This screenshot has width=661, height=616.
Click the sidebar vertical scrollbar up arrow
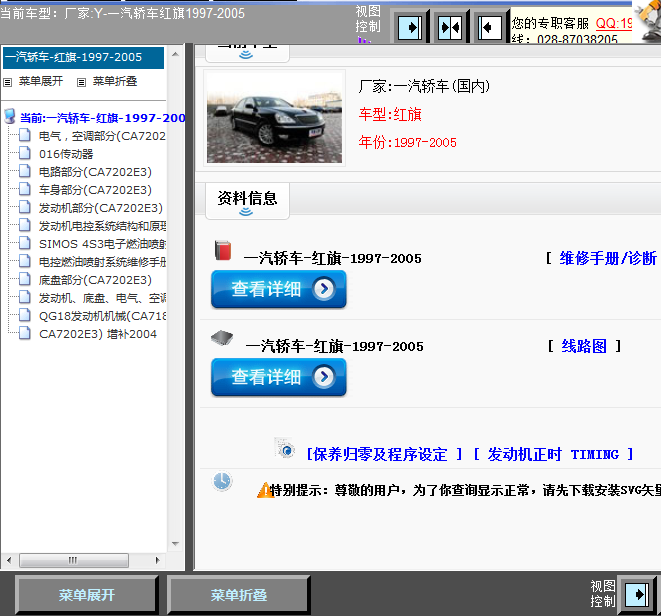coord(175,54)
